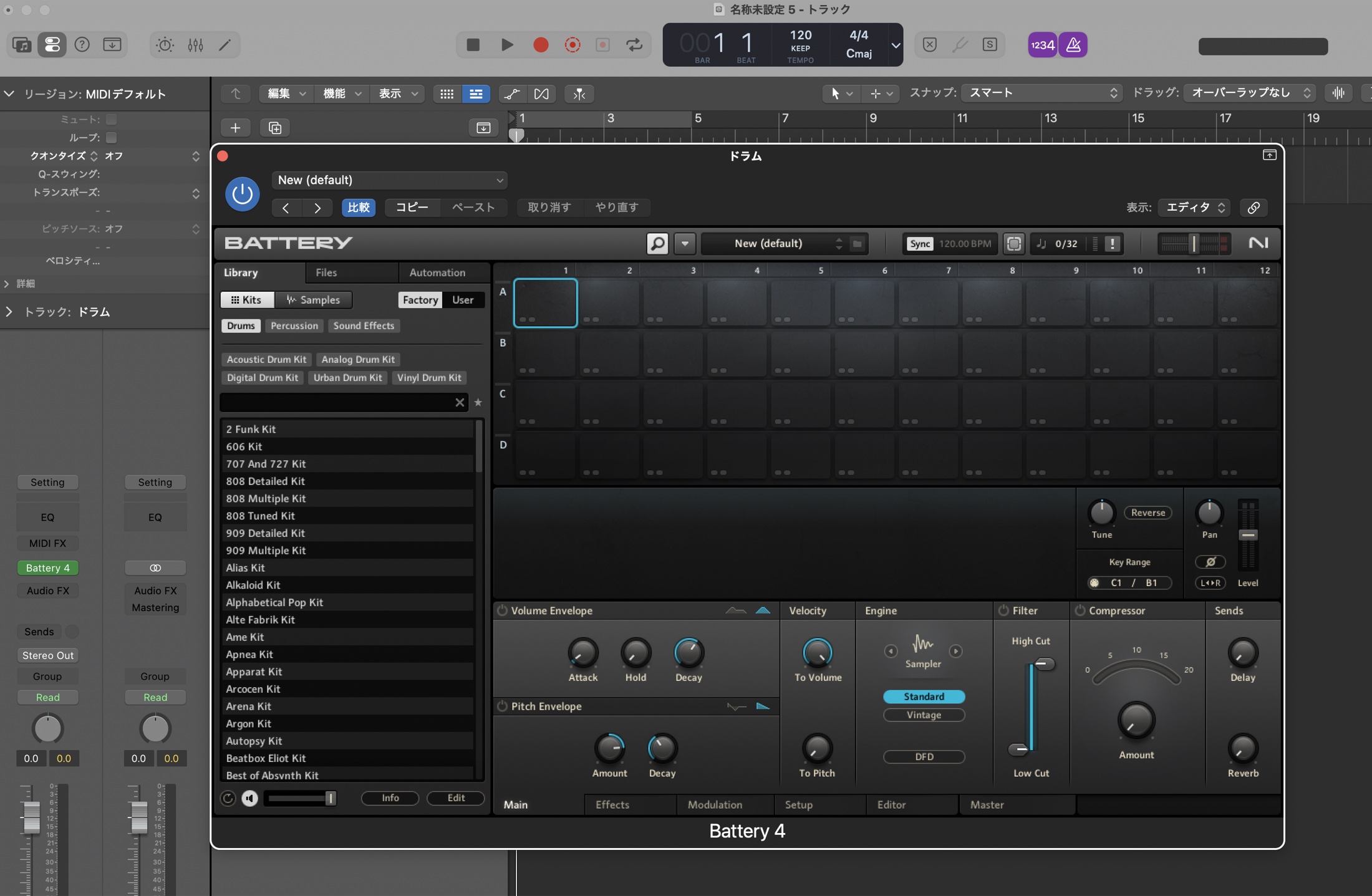Enable the Compressor power toggle
The width and height of the screenshot is (1372, 896).
(1080, 610)
